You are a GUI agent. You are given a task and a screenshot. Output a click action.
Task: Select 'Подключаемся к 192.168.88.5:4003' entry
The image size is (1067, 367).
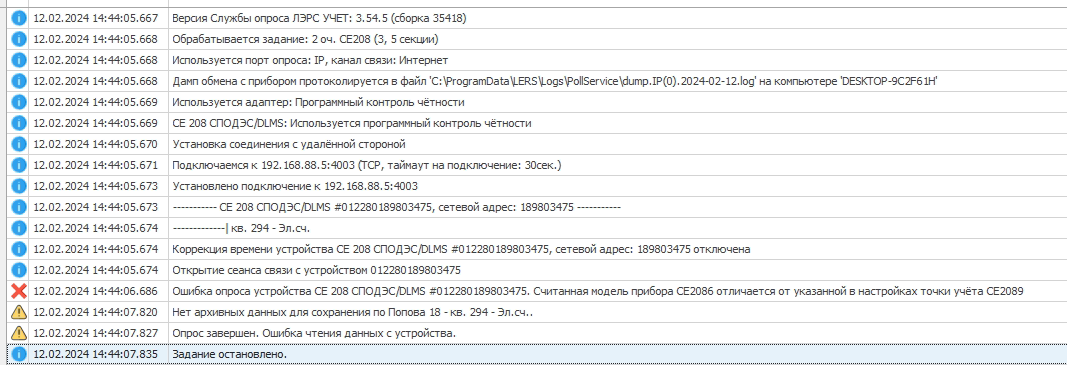click(367, 165)
